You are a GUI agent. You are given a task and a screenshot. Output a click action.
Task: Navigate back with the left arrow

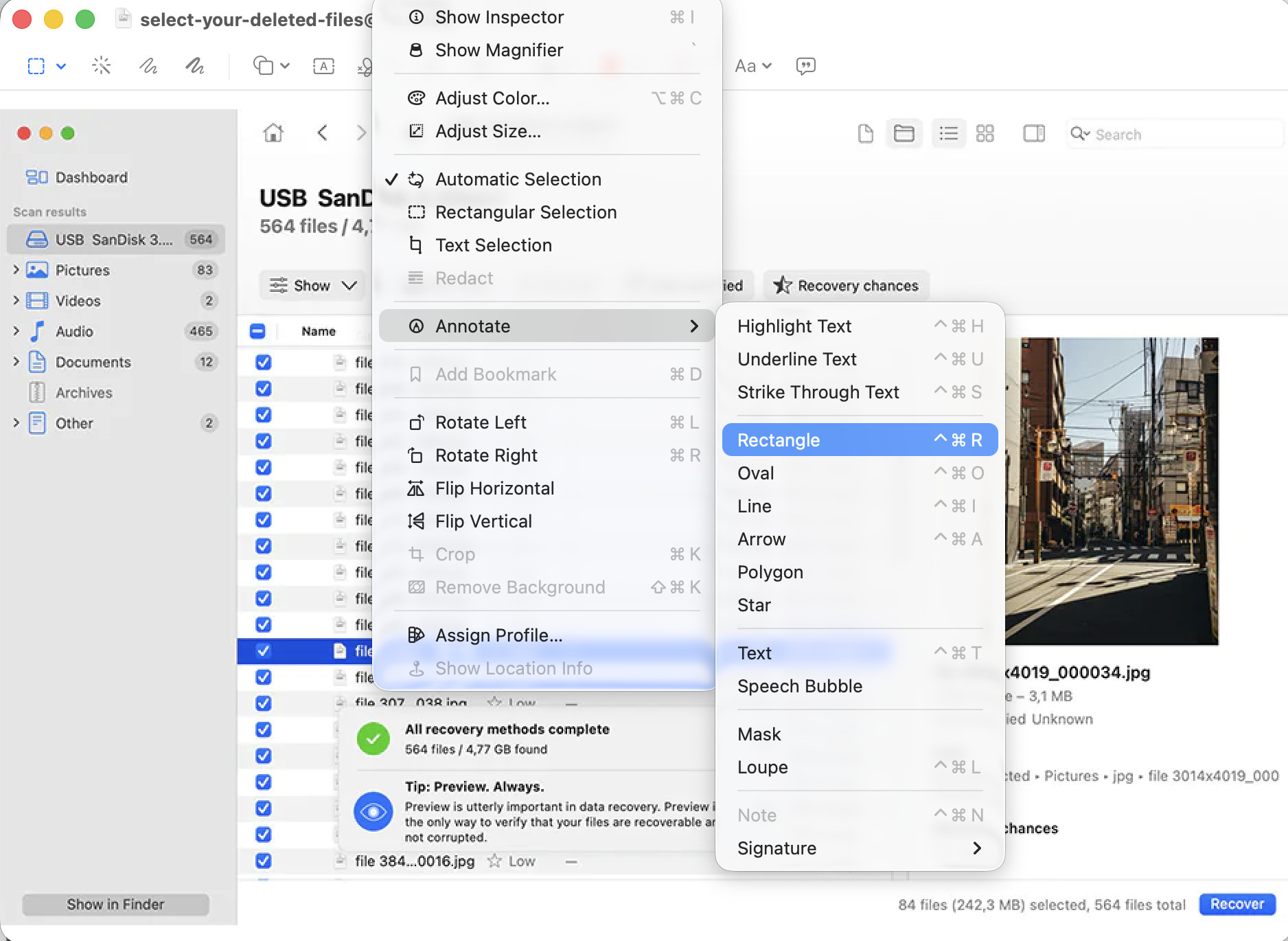point(322,133)
